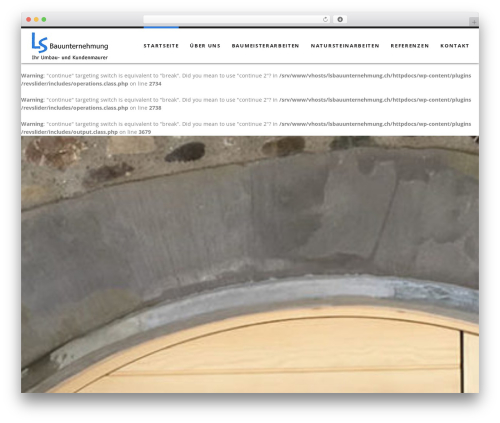The height and width of the screenshot is (423, 500).
Task: Click the red close window button
Action: click(29, 20)
